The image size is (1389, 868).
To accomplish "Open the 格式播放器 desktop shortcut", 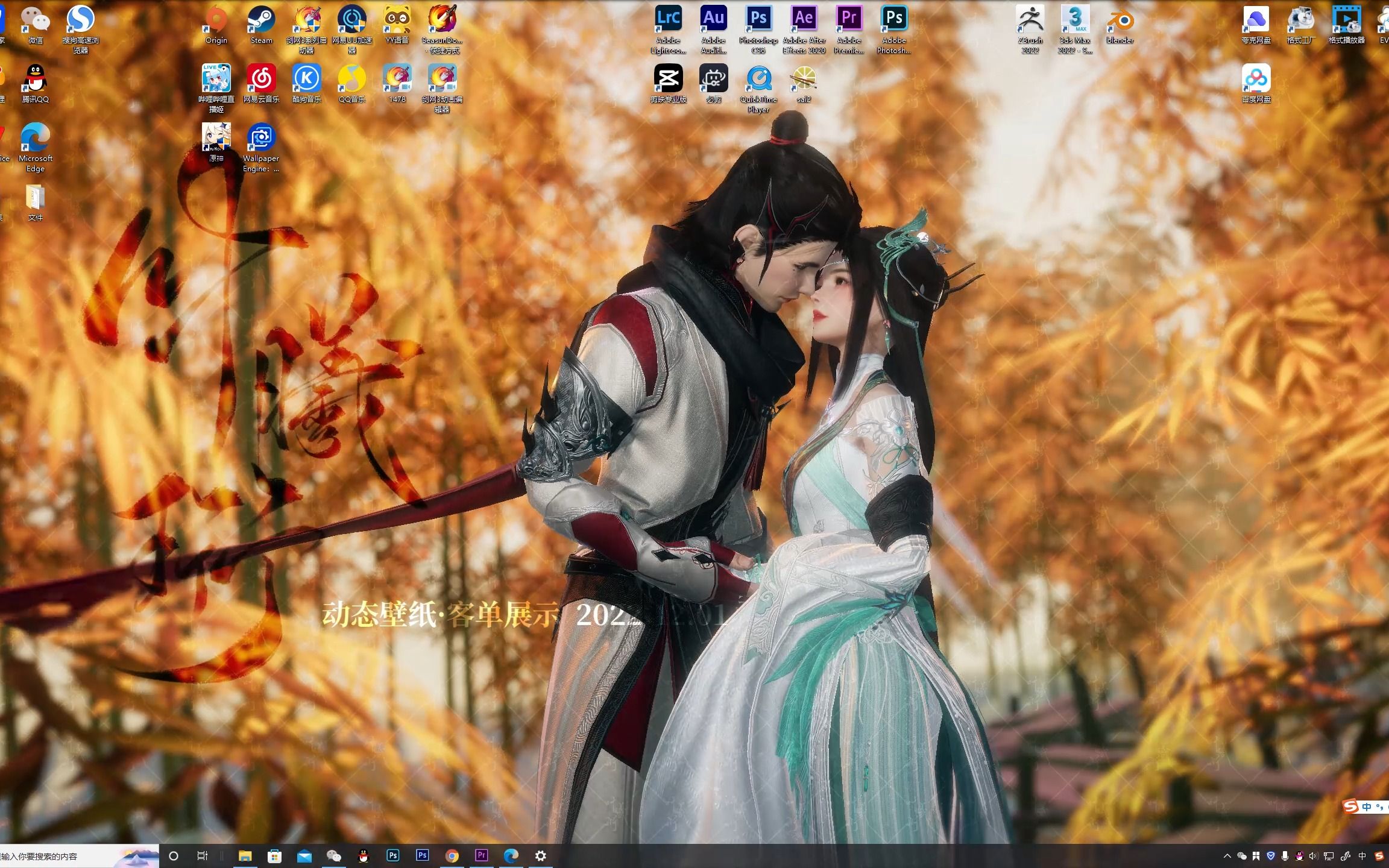I will 1346,25.
